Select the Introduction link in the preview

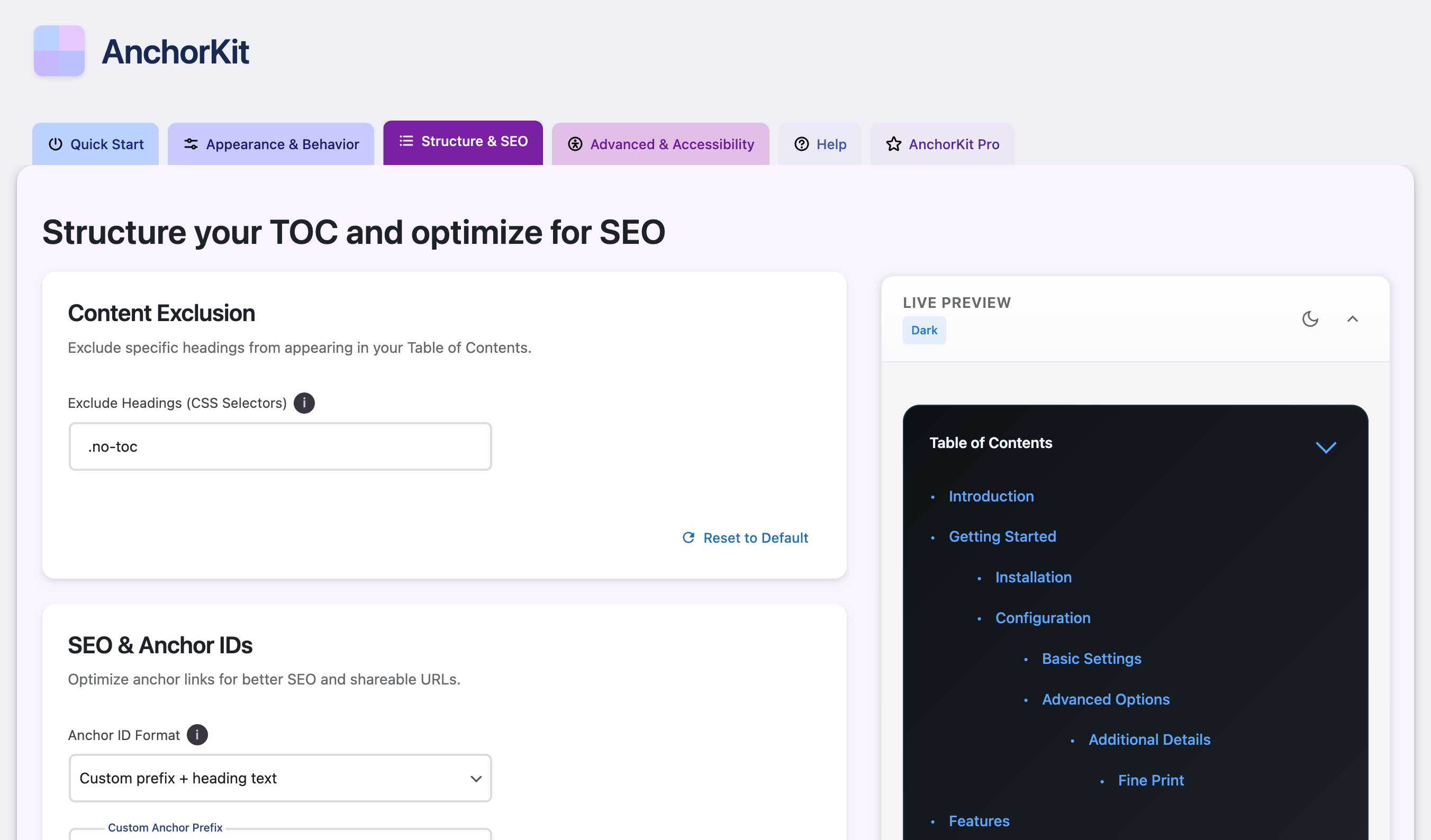coord(991,496)
